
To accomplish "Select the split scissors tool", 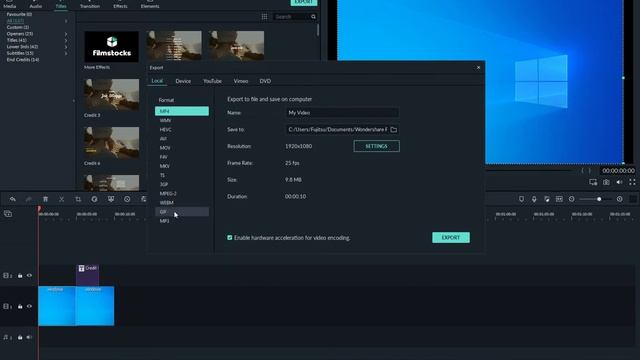I will coord(61,199).
